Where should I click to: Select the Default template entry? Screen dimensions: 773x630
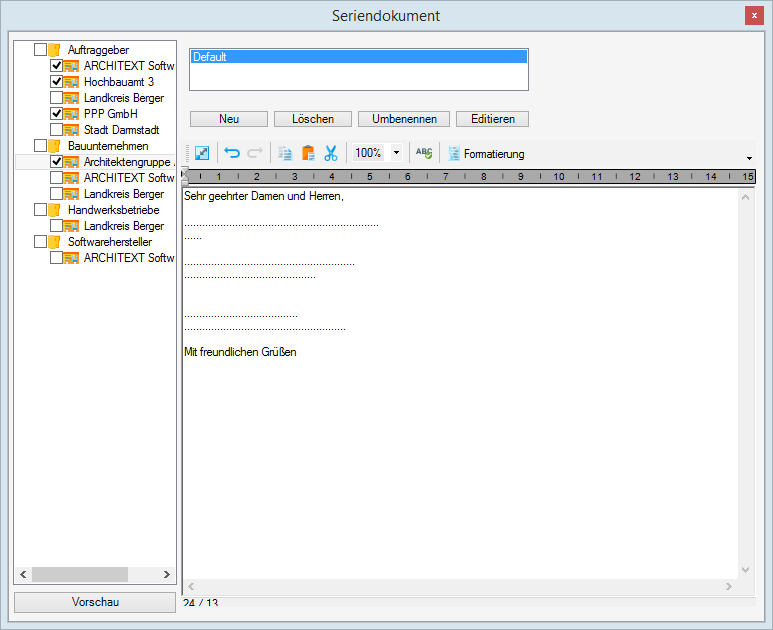pyautogui.click(x=359, y=57)
